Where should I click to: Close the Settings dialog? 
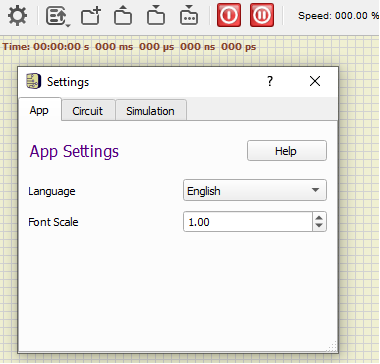point(315,81)
